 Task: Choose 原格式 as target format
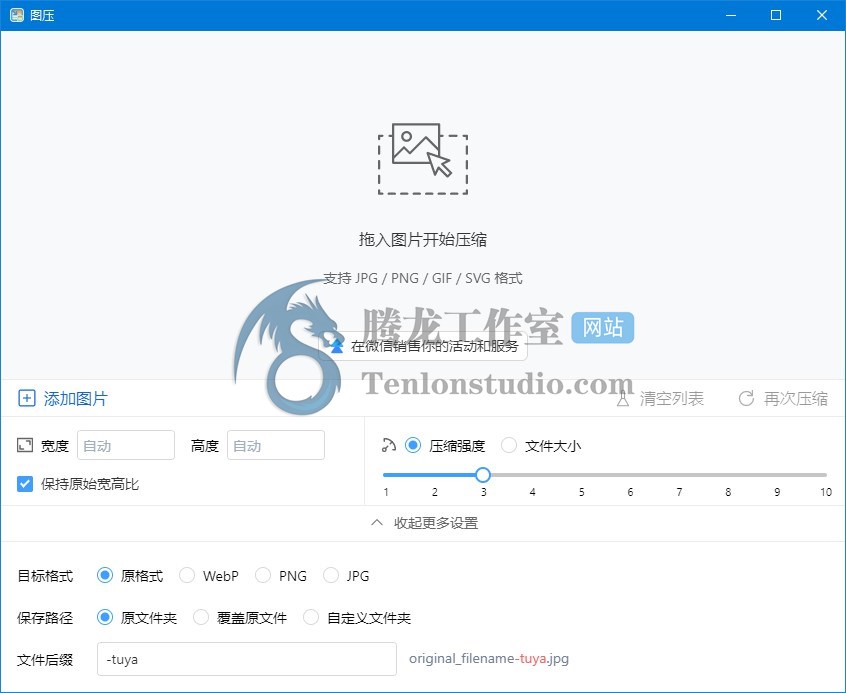(105, 575)
